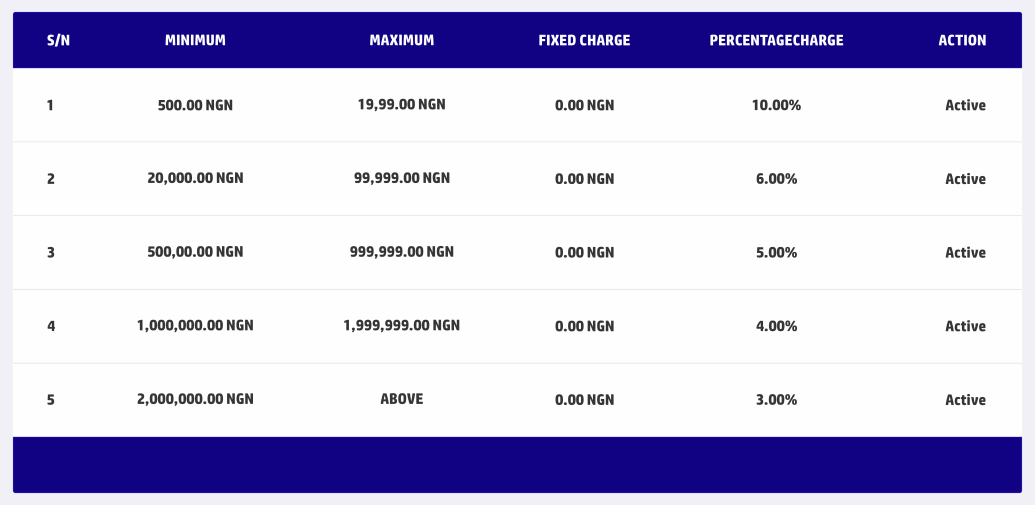Select the 10.00% percentage charge cell
The width and height of the screenshot is (1035, 505).
click(776, 105)
